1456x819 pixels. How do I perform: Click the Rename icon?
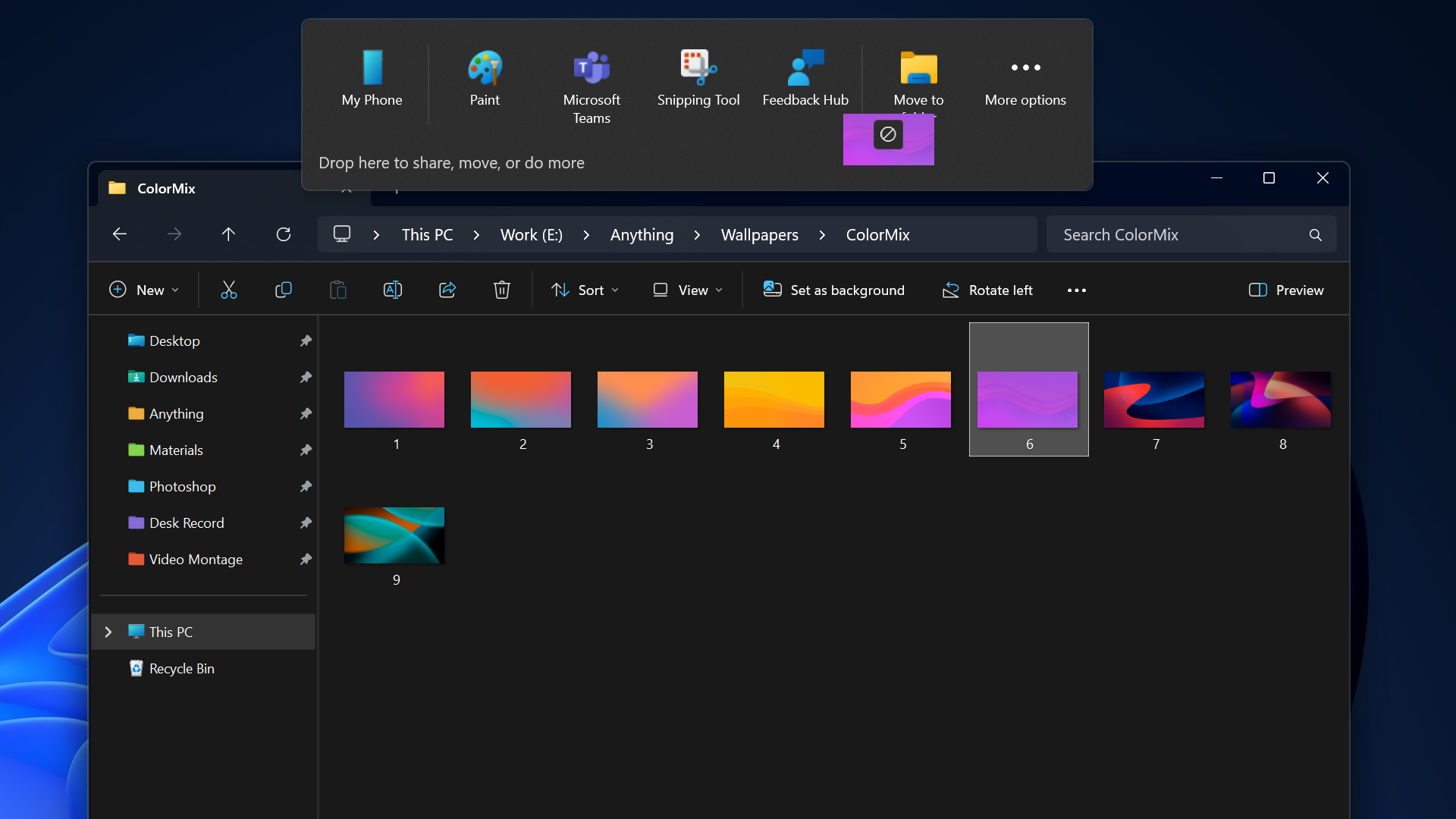pyautogui.click(x=392, y=290)
